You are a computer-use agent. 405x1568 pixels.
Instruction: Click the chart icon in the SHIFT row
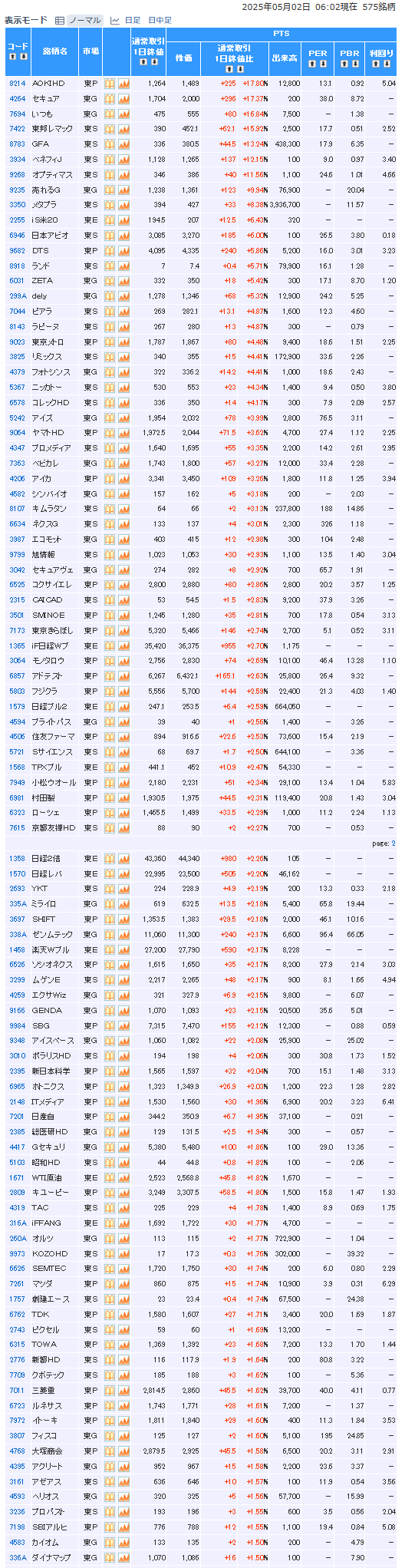click(x=123, y=919)
